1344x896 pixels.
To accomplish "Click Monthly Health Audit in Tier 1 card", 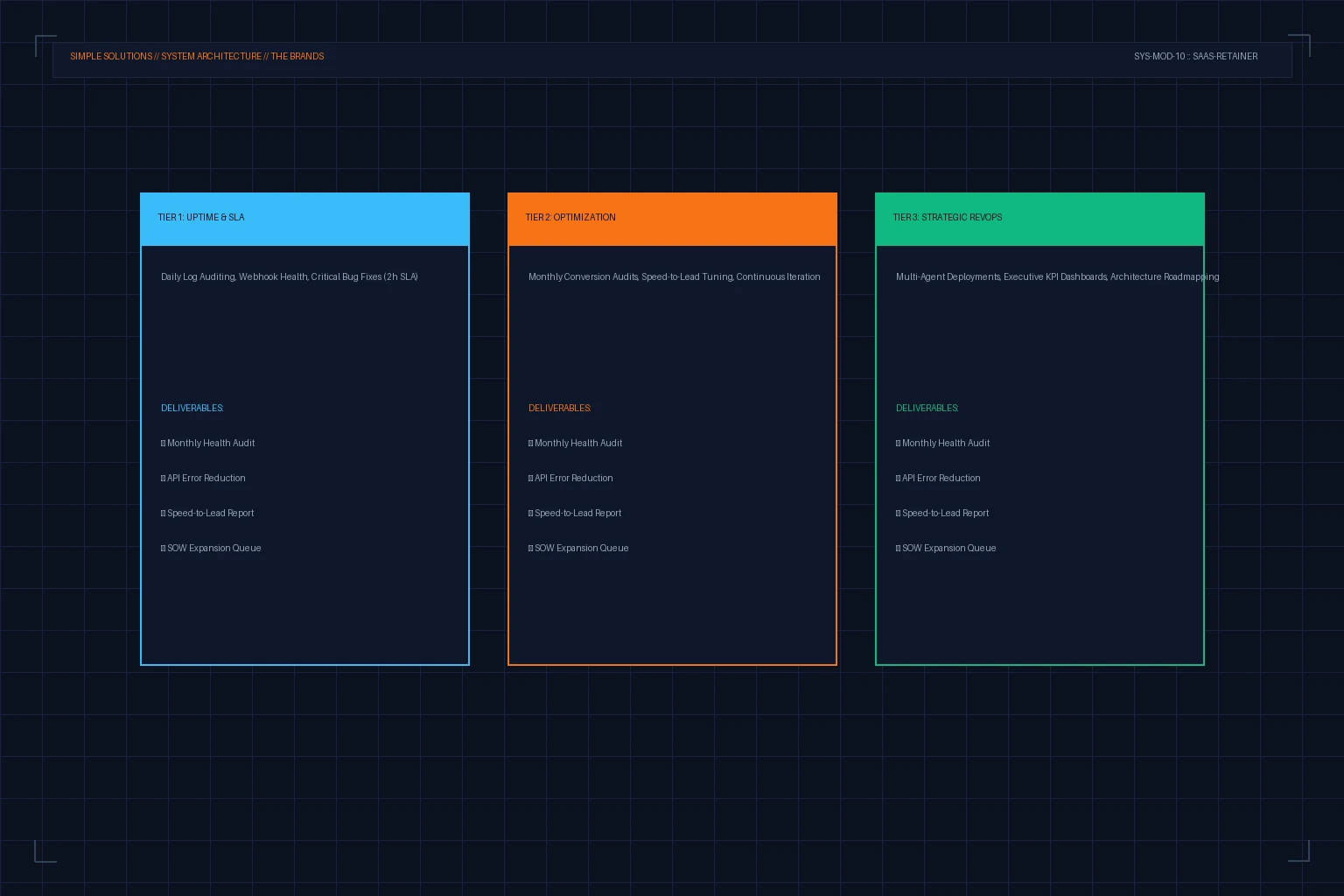I will point(208,443).
